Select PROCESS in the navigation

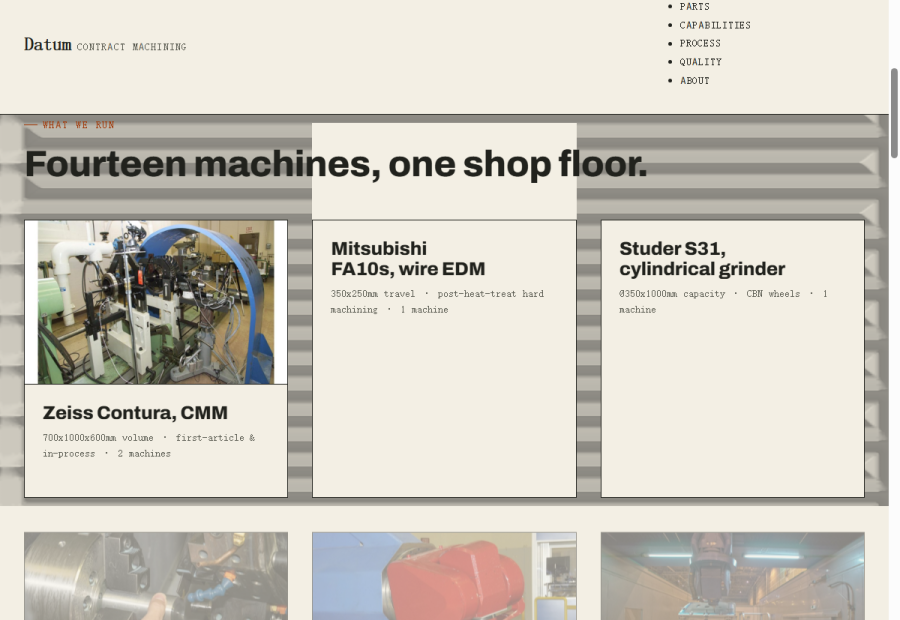[700, 44]
